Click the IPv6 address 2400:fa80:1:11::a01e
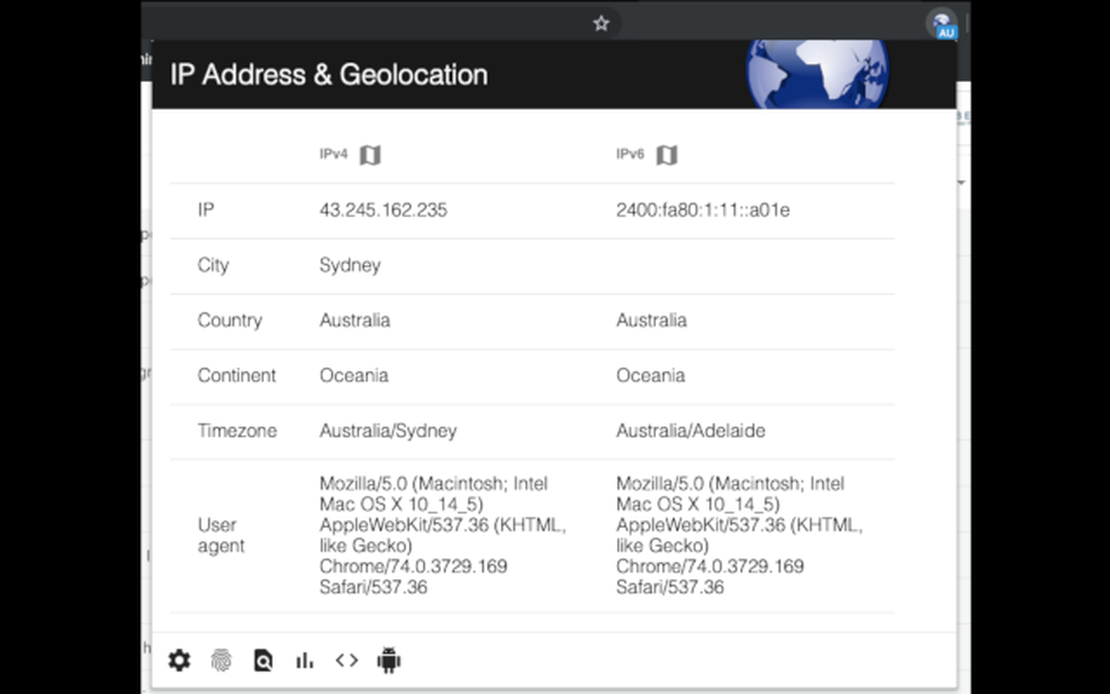This screenshot has height=694, width=1110. 702,210
